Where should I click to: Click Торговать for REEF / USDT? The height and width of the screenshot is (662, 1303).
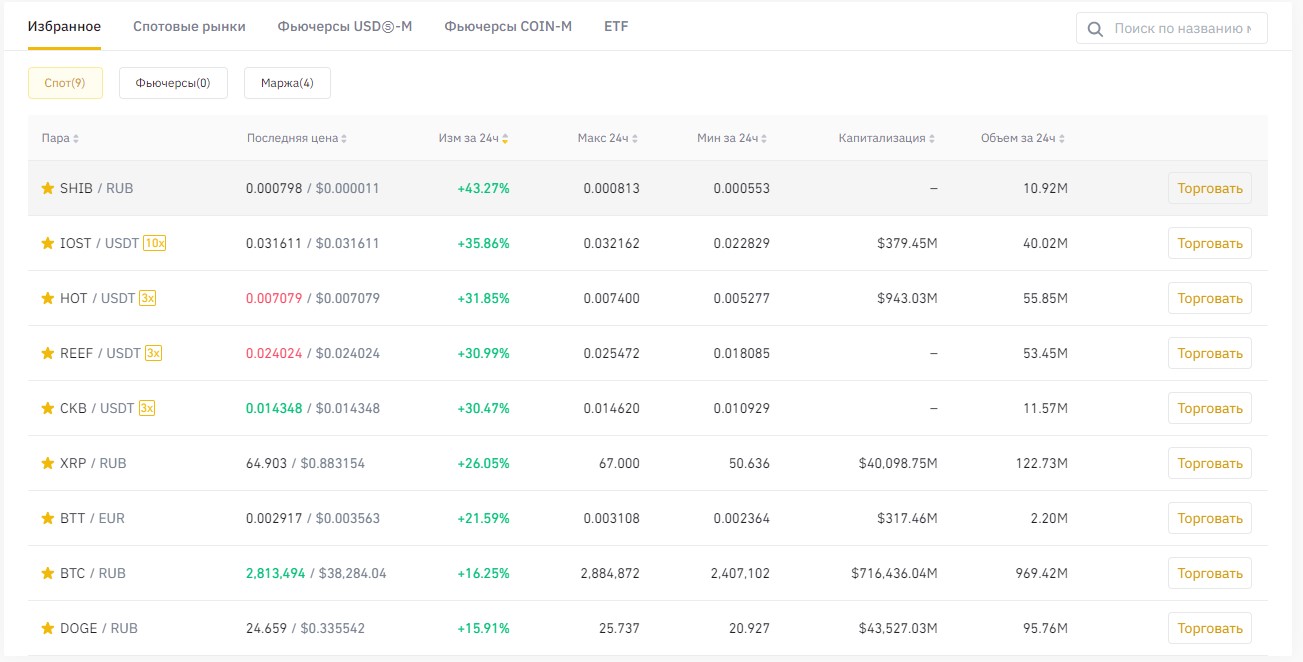point(1210,353)
